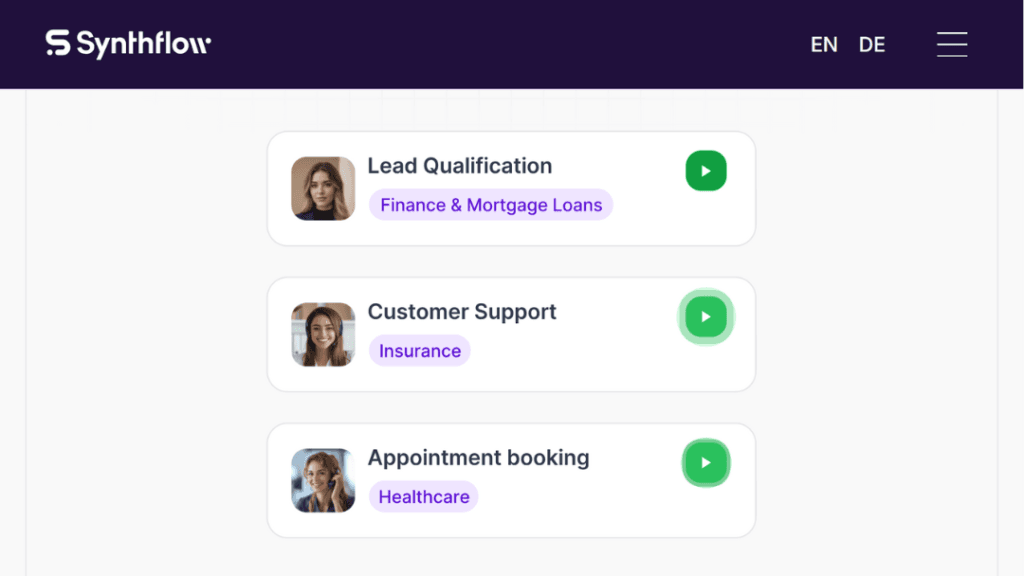Click the Customer Support title

click(x=462, y=312)
